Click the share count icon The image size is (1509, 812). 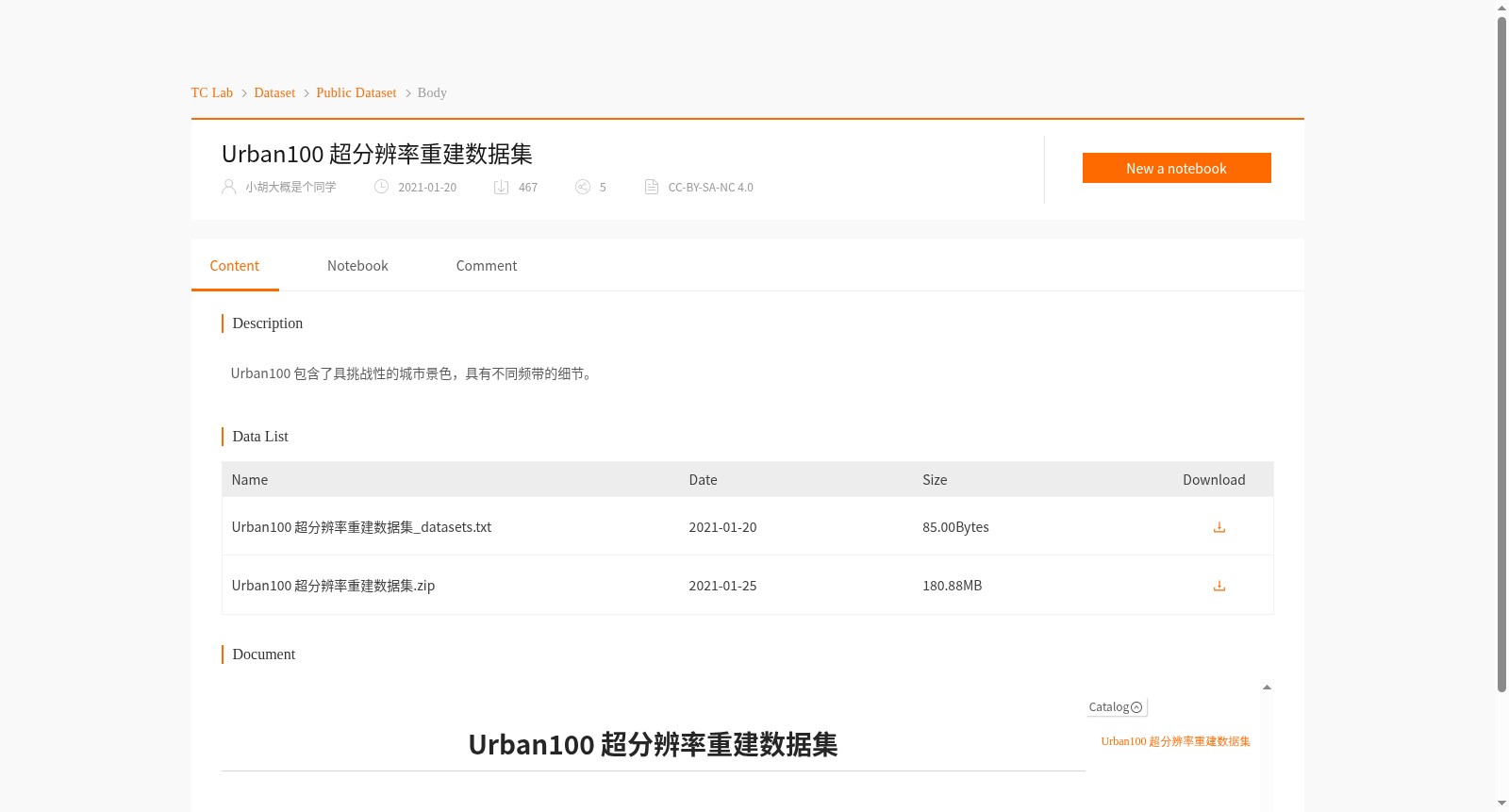coord(583,187)
